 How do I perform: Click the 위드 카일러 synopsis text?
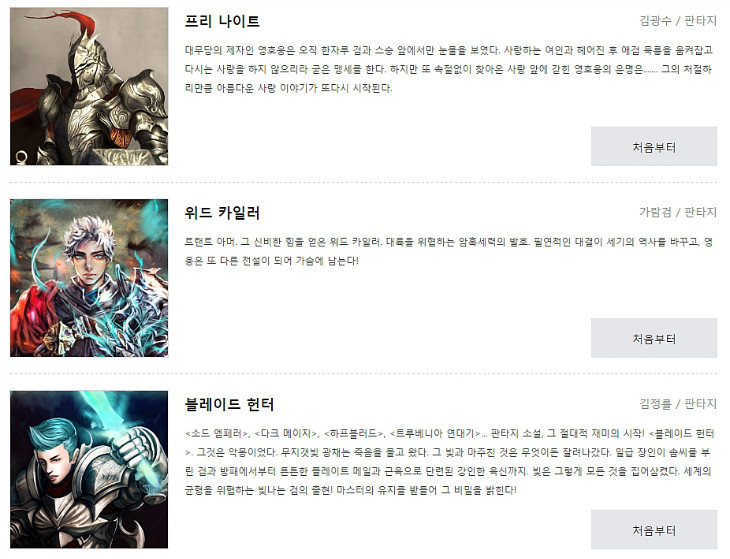click(x=449, y=251)
